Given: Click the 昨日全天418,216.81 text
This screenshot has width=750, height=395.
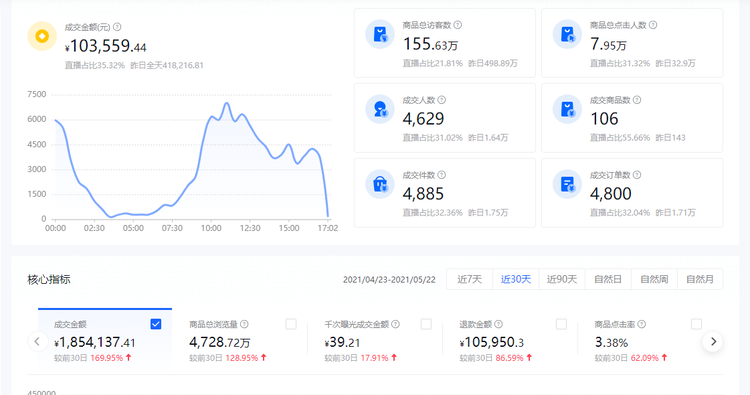Looking at the screenshot, I should pyautogui.click(x=167, y=66).
